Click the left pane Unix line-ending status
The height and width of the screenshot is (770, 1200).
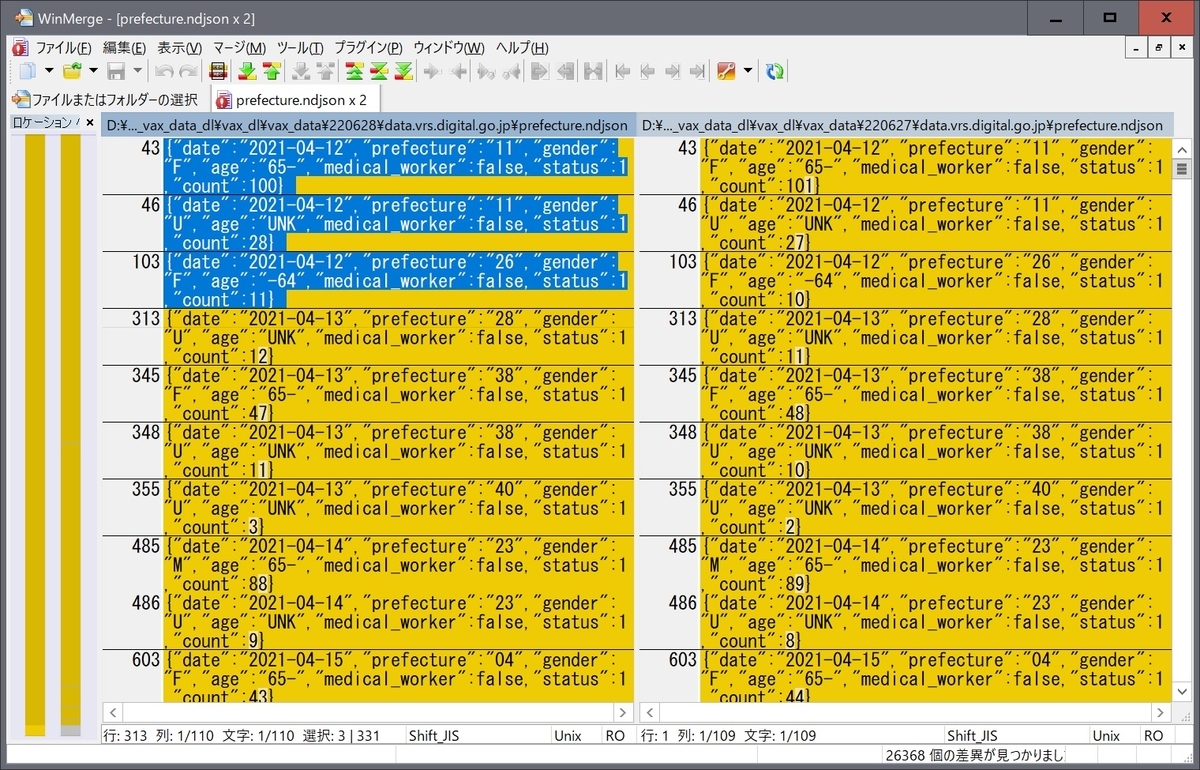567,735
